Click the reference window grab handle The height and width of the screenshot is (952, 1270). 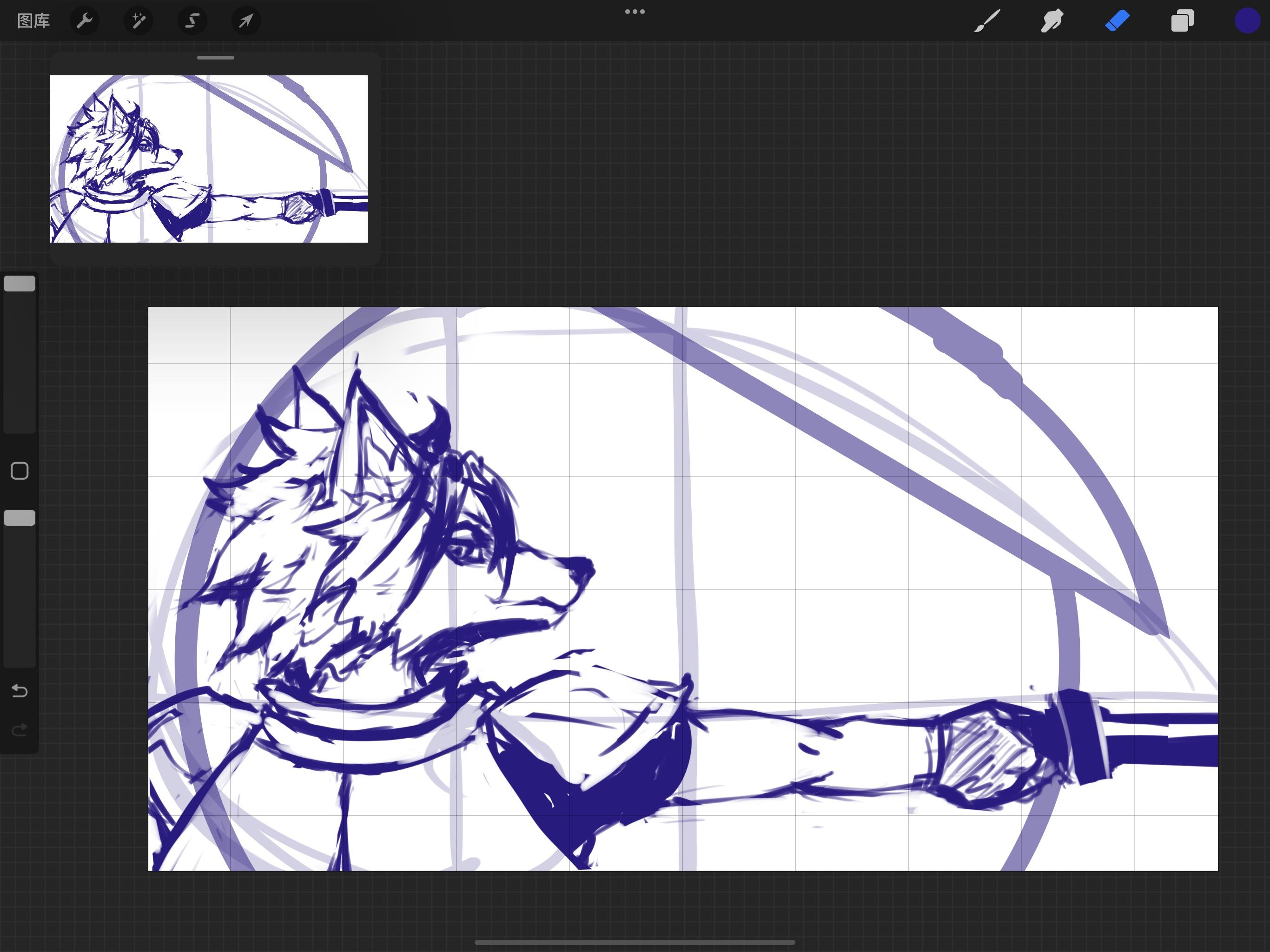(215, 58)
